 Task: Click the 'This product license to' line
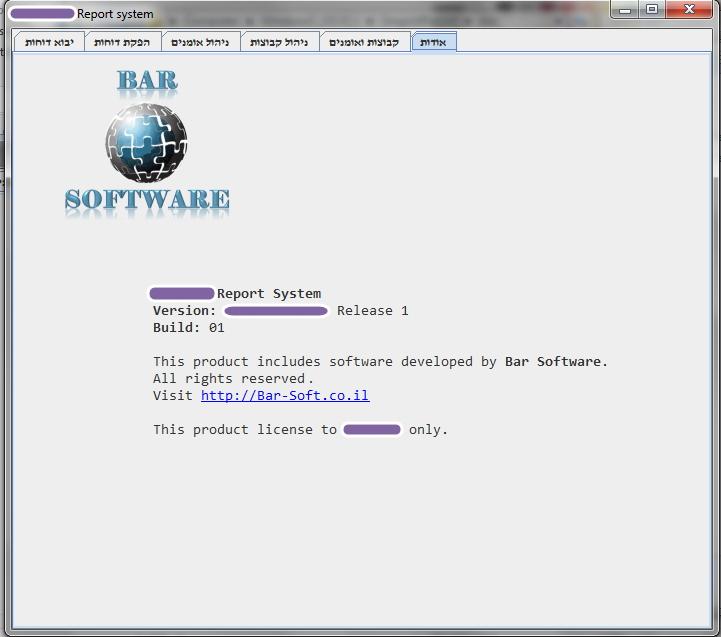click(300, 430)
